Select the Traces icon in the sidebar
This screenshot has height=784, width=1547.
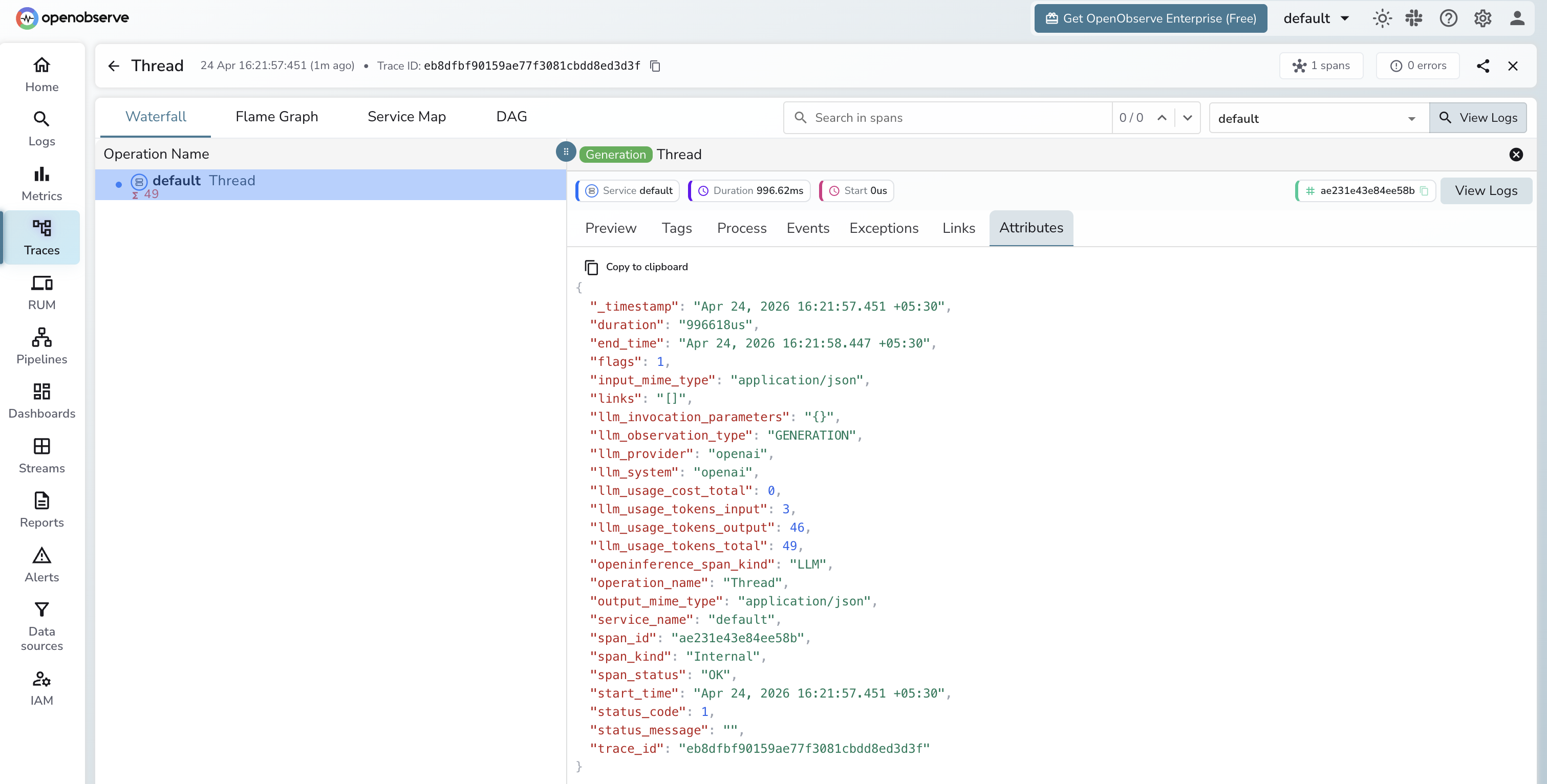coord(41,238)
